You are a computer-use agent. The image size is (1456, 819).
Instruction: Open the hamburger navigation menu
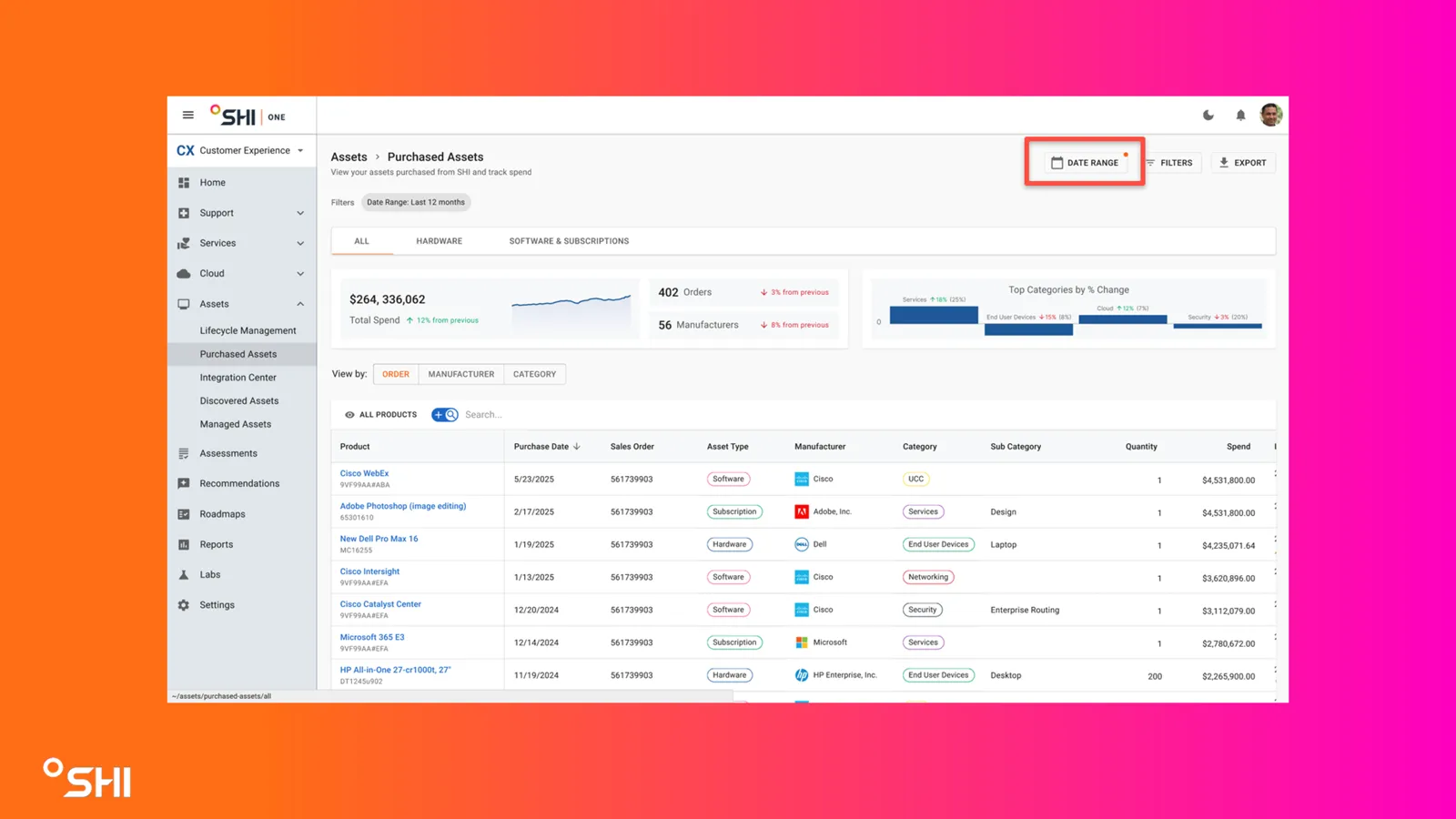coord(188,116)
